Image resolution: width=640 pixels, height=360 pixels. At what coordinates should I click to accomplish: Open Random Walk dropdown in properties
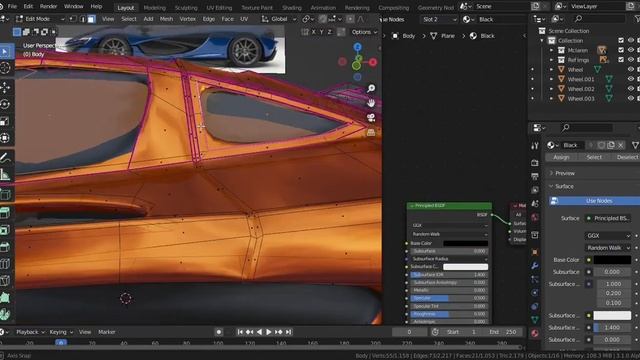pos(609,248)
